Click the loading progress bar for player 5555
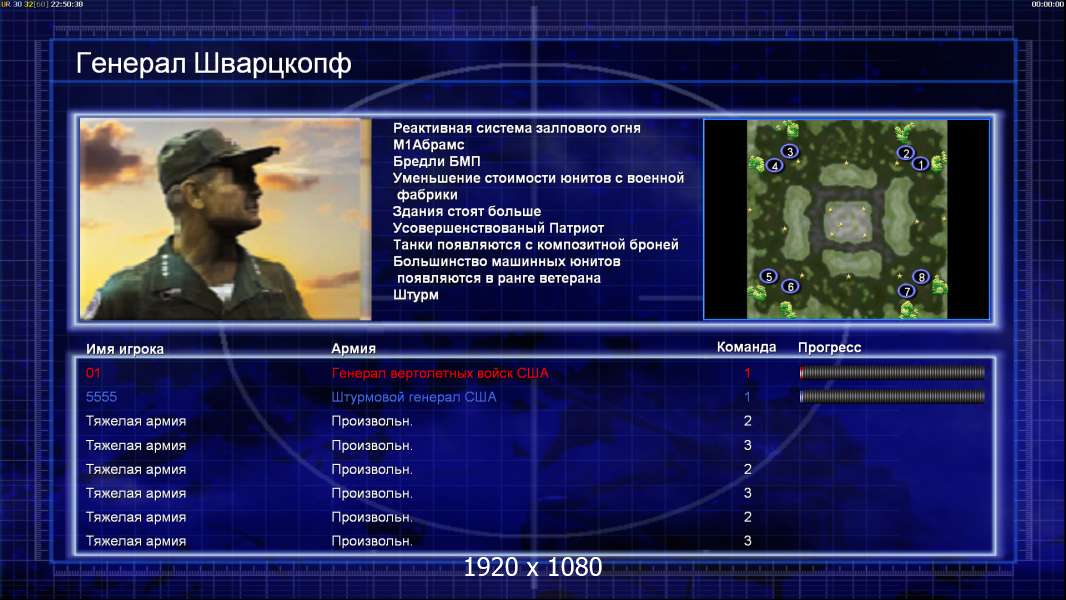 pos(892,396)
